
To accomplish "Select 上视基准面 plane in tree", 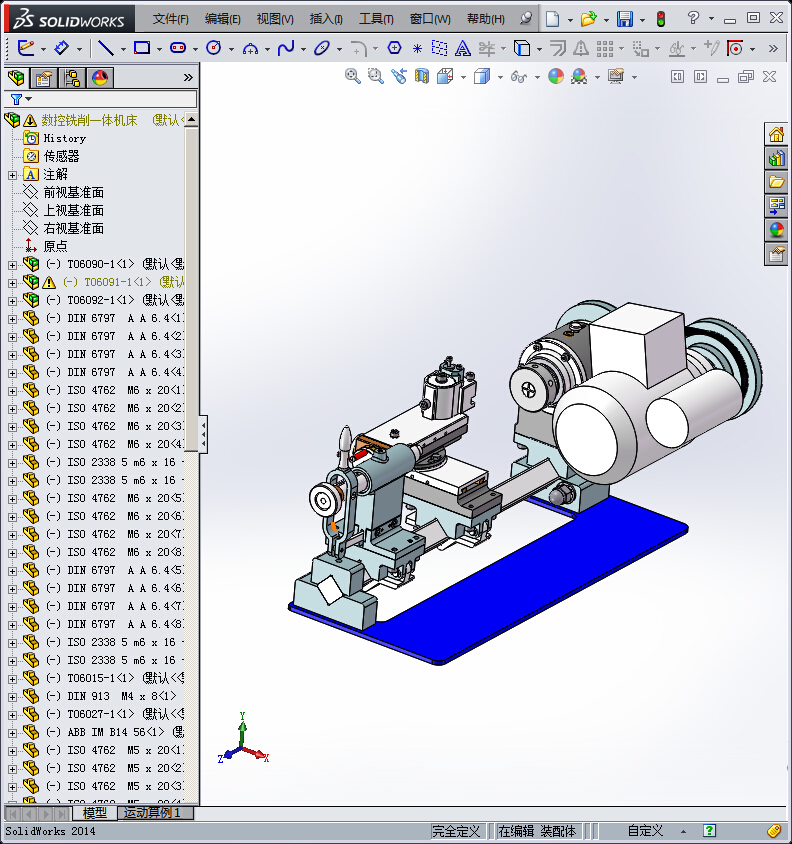I will click(74, 210).
